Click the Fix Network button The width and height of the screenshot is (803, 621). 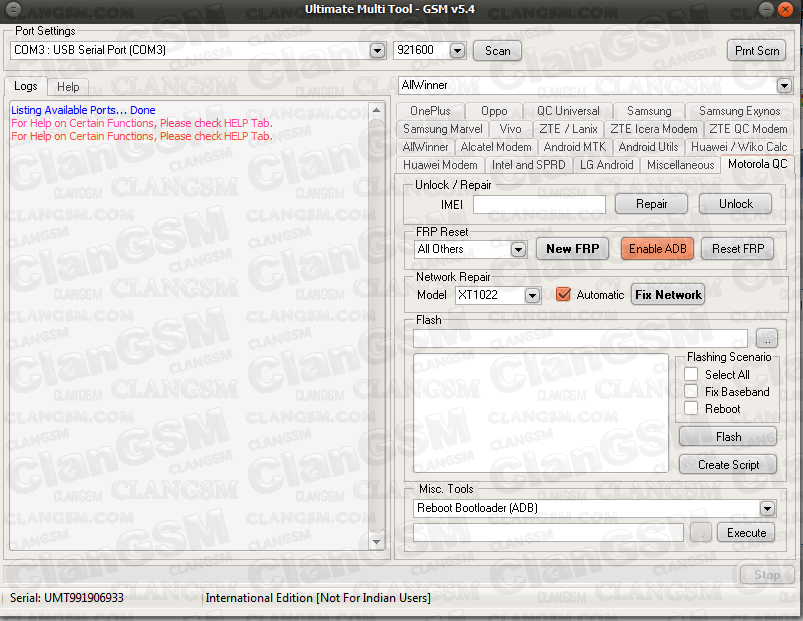tap(668, 295)
